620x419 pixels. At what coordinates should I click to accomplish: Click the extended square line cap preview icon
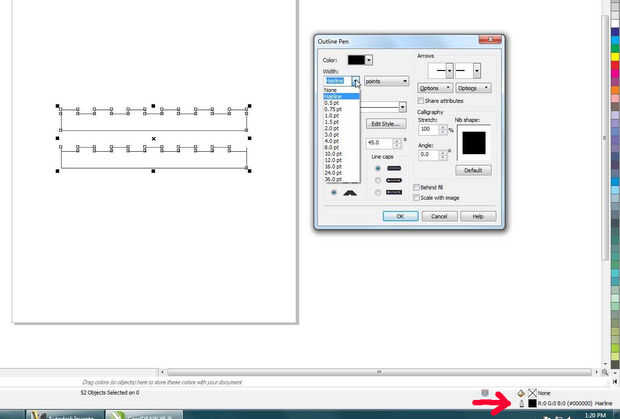[394, 193]
